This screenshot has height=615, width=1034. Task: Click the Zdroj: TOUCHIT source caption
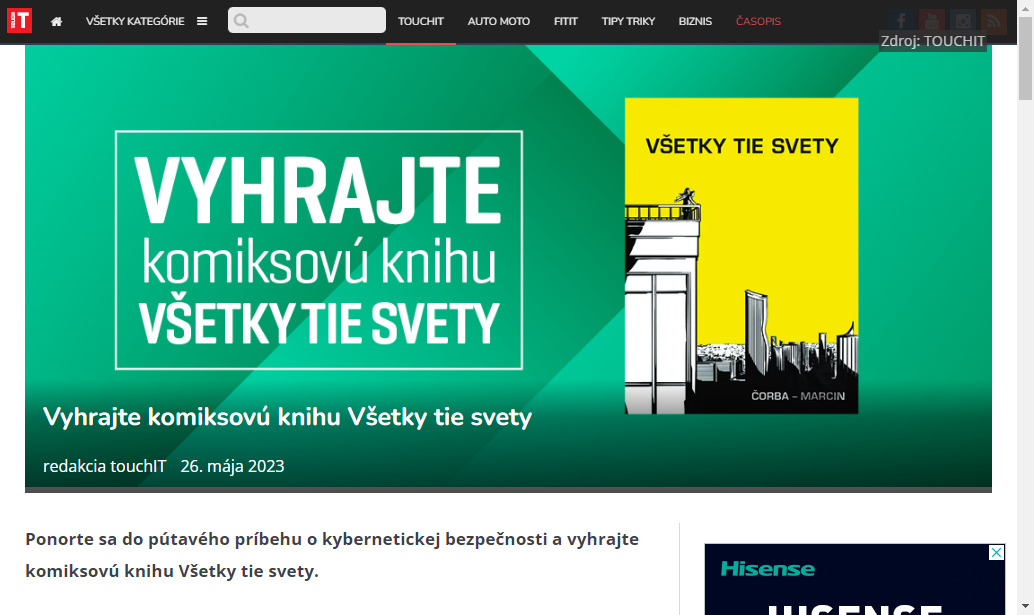coord(933,41)
